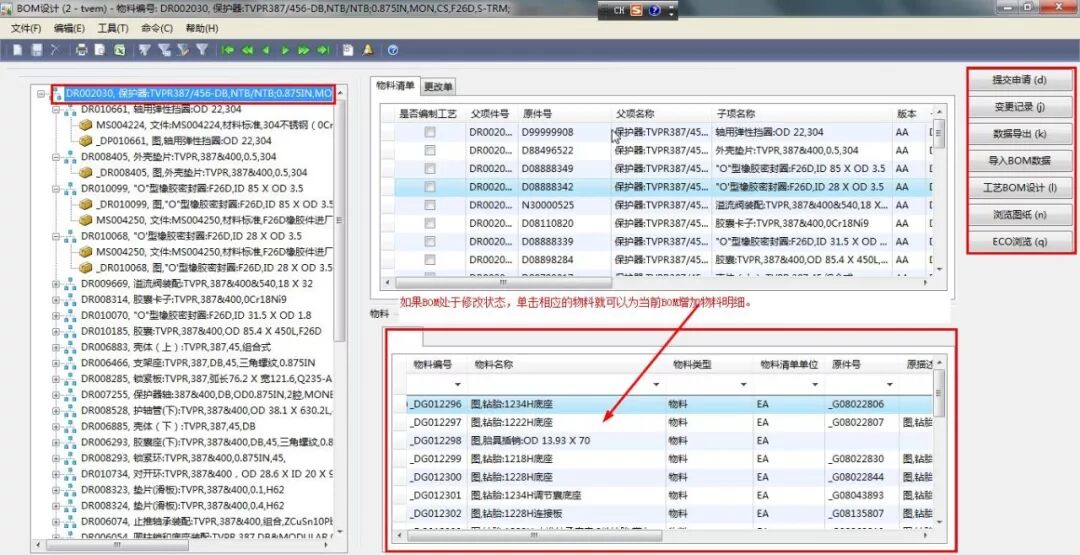1080x555 pixels.
Task: Click the first filter funnel icon
Action: 145,50
